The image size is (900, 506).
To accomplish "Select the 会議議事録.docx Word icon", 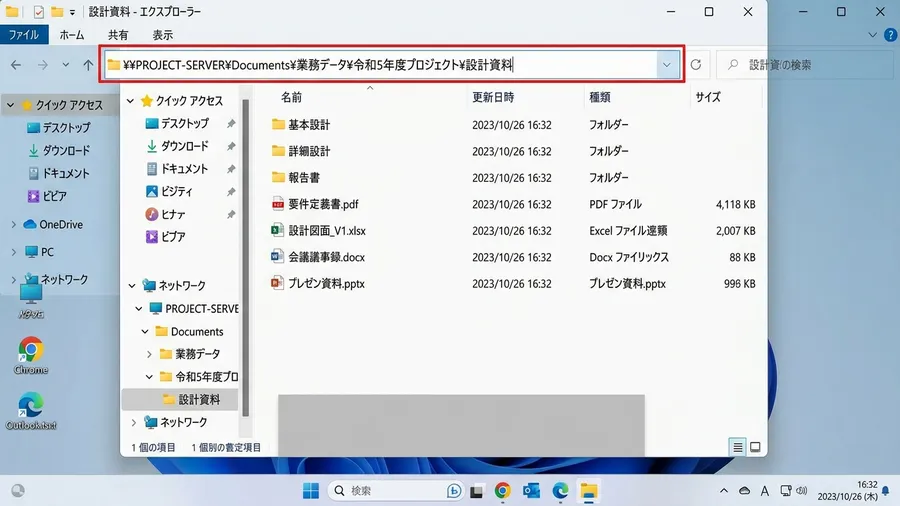I will coord(278,256).
